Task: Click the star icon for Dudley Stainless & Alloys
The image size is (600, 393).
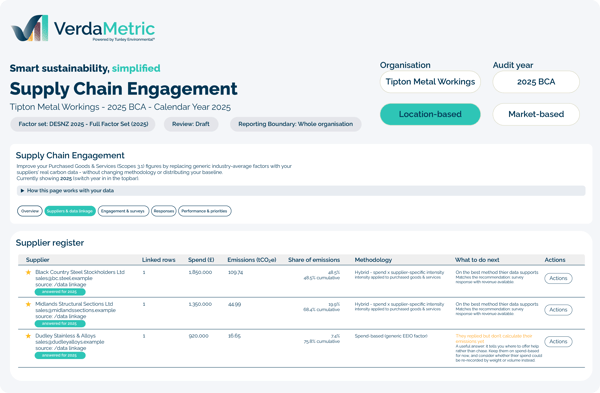Action: click(x=28, y=336)
